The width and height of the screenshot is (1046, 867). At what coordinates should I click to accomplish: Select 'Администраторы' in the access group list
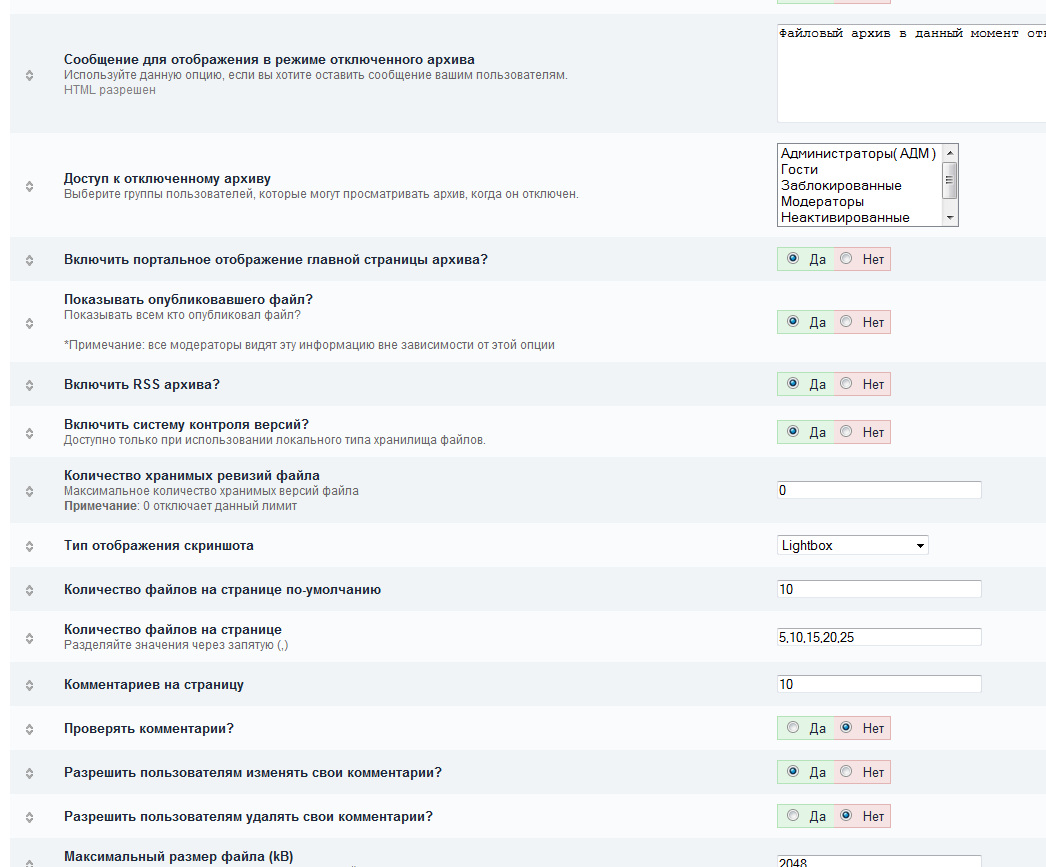857,154
